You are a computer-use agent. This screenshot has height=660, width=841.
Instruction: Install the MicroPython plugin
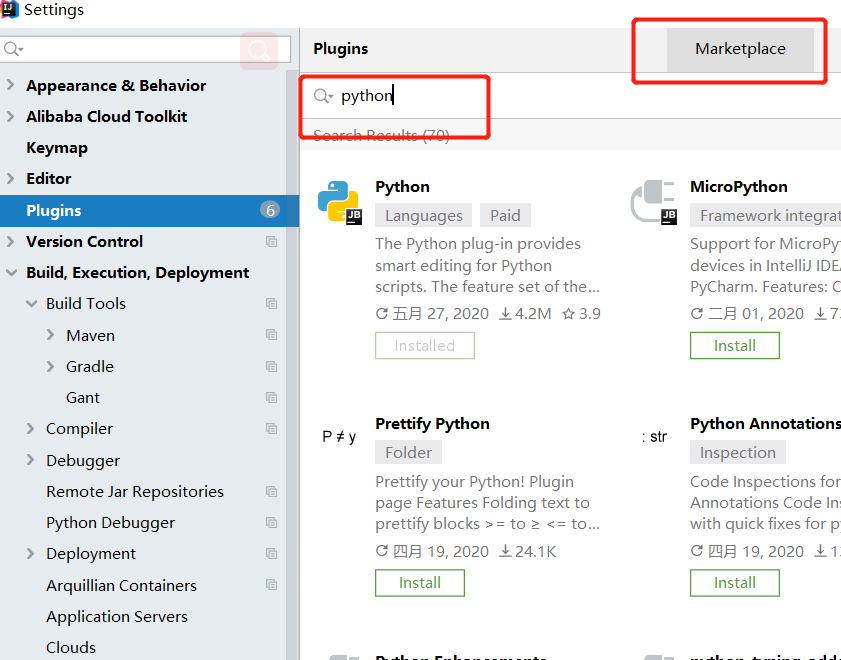pos(734,346)
